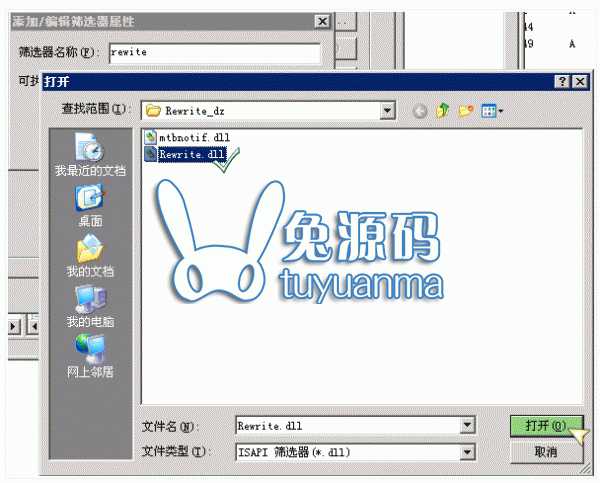The width and height of the screenshot is (600, 483).
Task: Open My Computer (我的电脑) shortcut
Action: pos(90,306)
